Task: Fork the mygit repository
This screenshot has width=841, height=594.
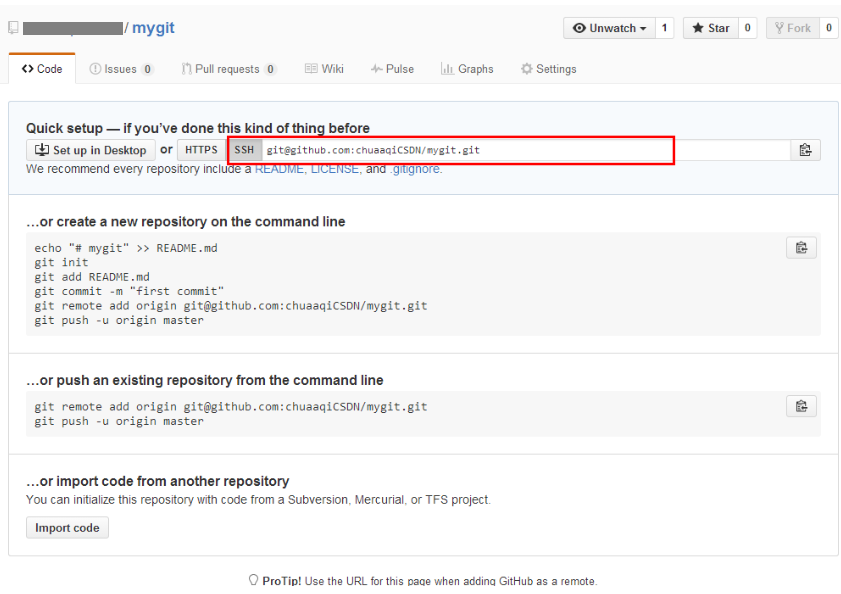Action: click(x=793, y=28)
